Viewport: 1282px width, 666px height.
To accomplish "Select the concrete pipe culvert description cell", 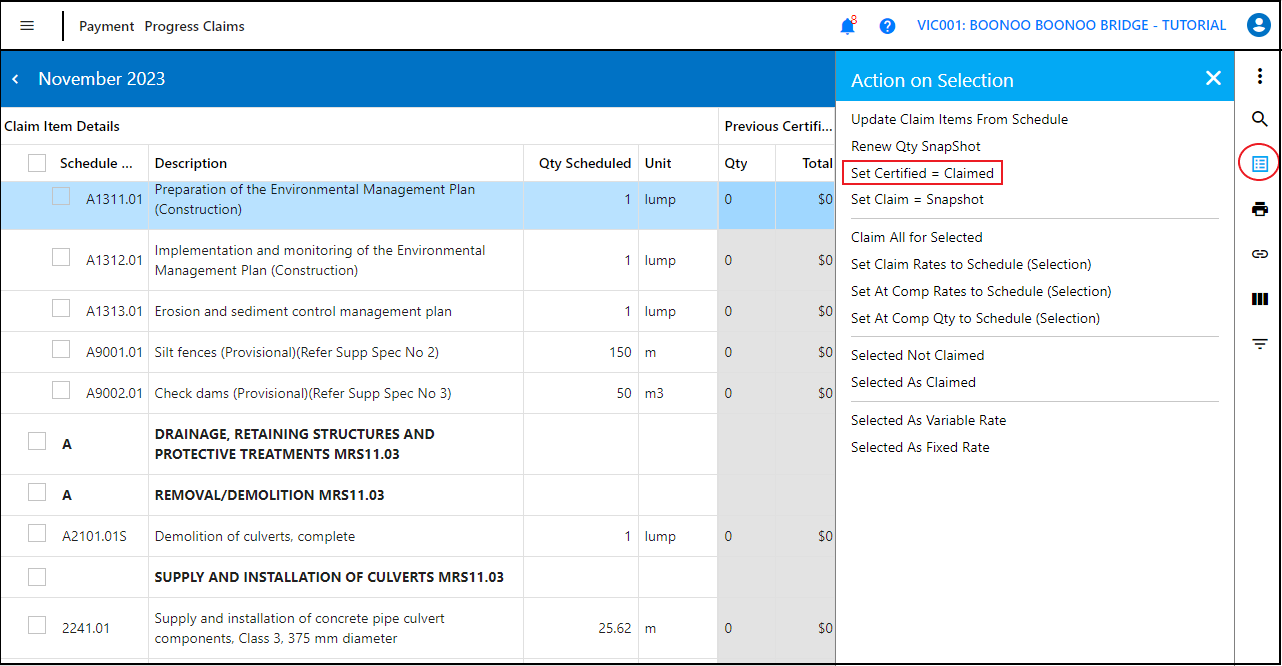I will pos(336,628).
